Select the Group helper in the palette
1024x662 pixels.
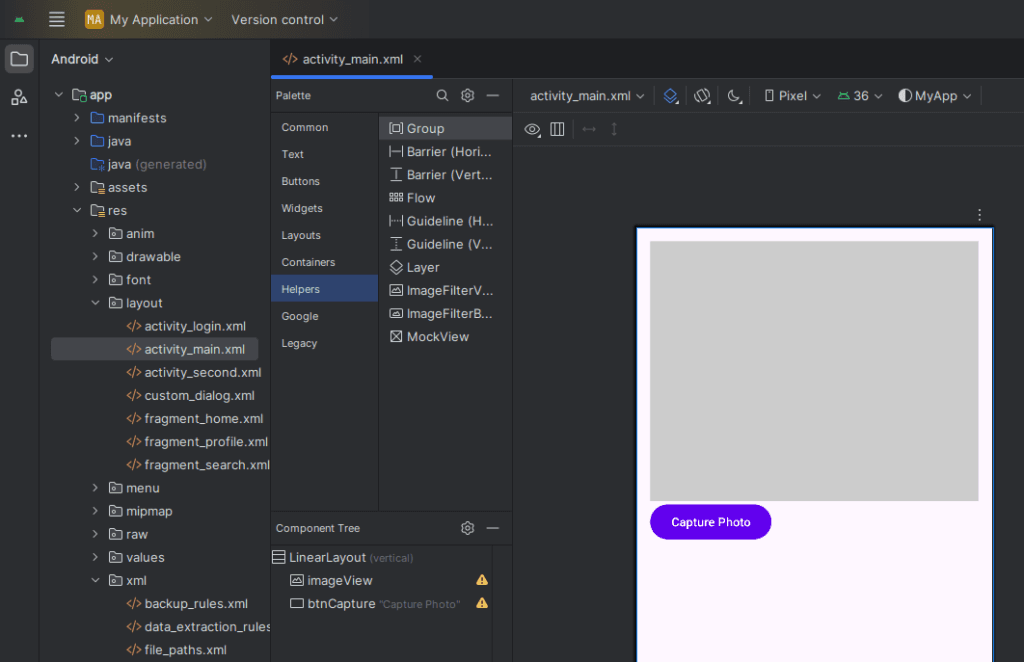pyautogui.click(x=445, y=129)
